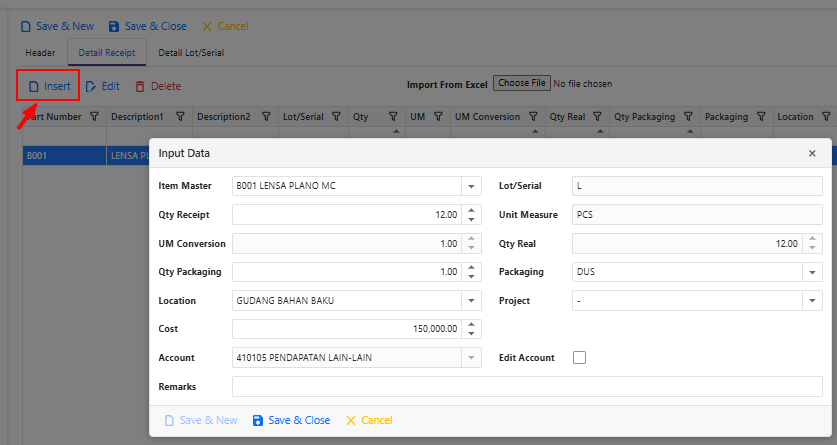Click top toolbar Save & New
The width and height of the screenshot is (837, 445).
pyautogui.click(x=57, y=26)
